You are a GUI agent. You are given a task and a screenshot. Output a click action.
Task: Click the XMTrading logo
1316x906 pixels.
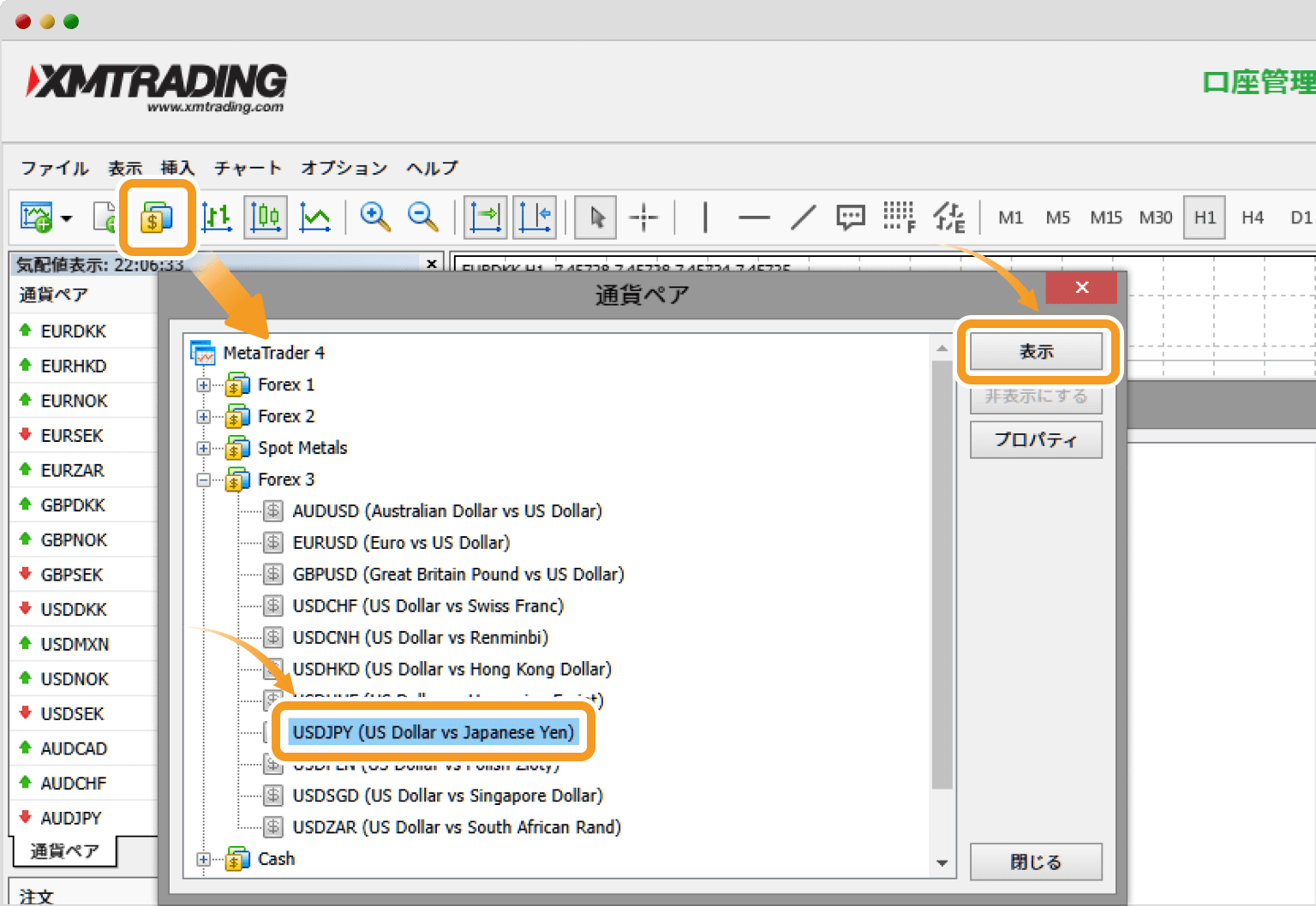pyautogui.click(x=156, y=88)
